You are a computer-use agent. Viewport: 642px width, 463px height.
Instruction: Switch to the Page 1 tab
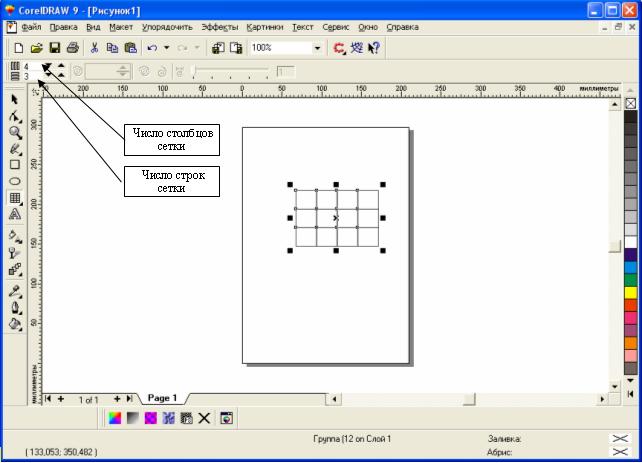pos(162,398)
